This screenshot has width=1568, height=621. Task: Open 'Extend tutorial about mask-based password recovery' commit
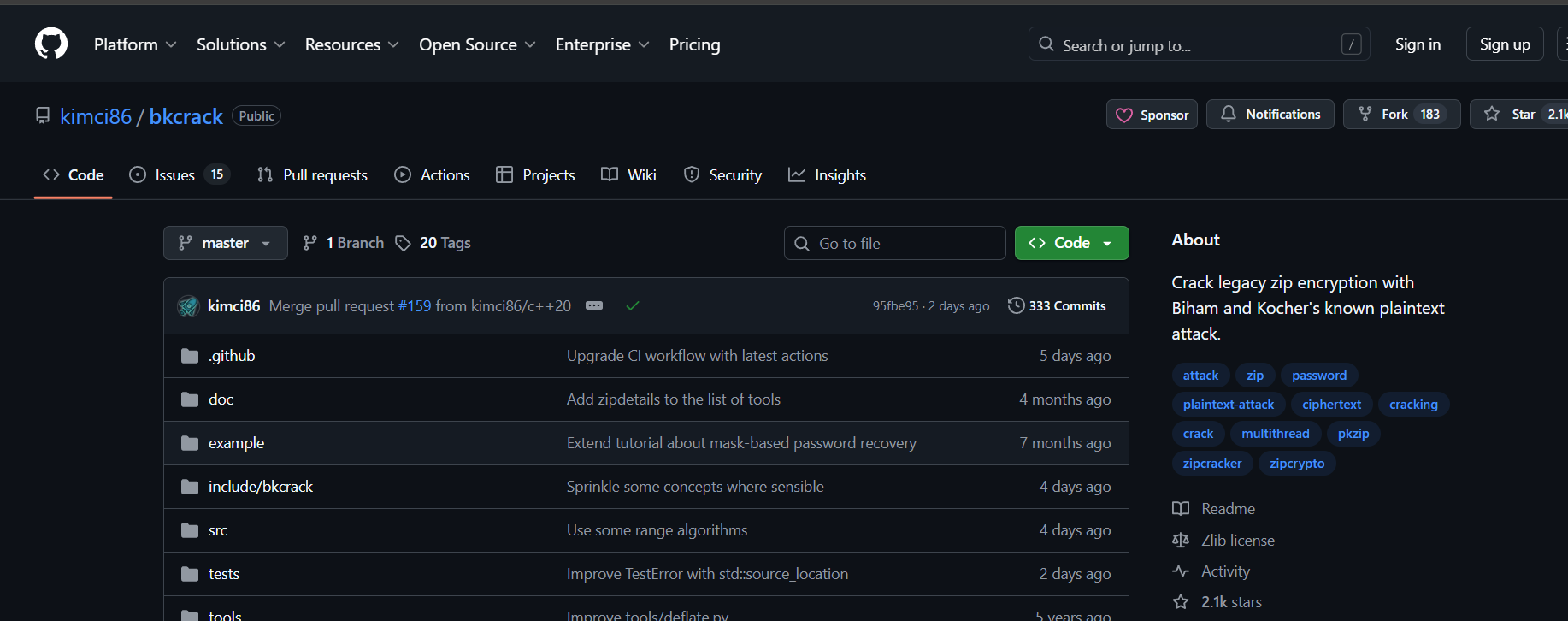coord(741,443)
